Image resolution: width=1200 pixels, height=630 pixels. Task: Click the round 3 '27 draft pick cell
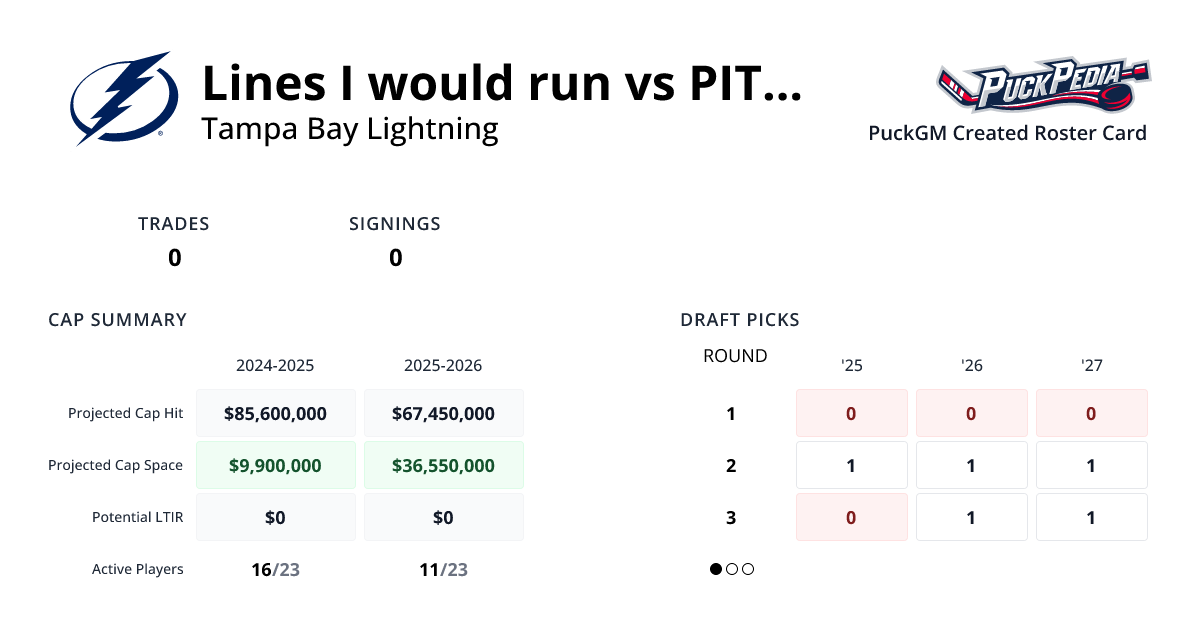(x=1091, y=517)
